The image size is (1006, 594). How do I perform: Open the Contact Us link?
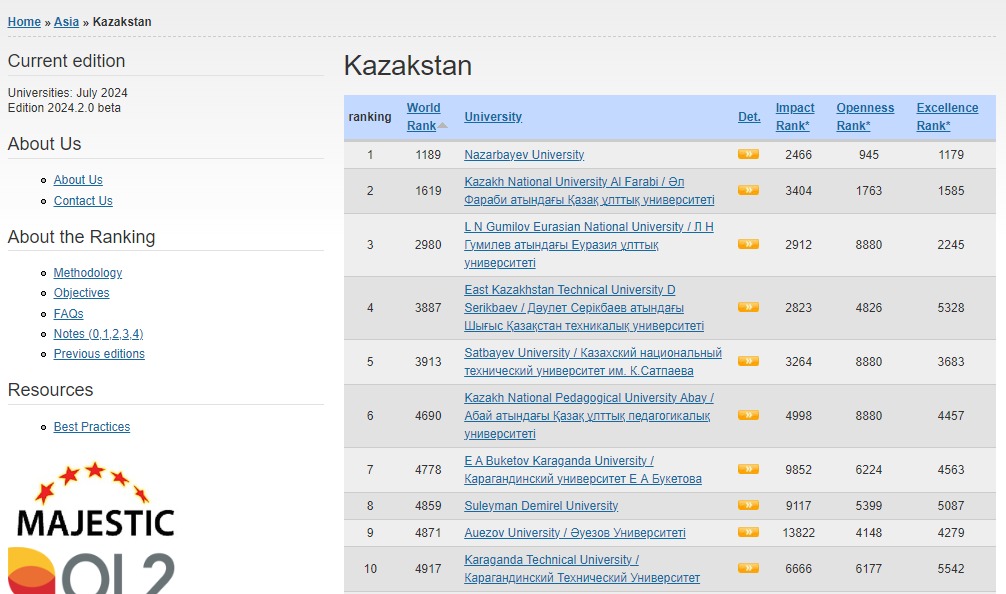(x=83, y=201)
